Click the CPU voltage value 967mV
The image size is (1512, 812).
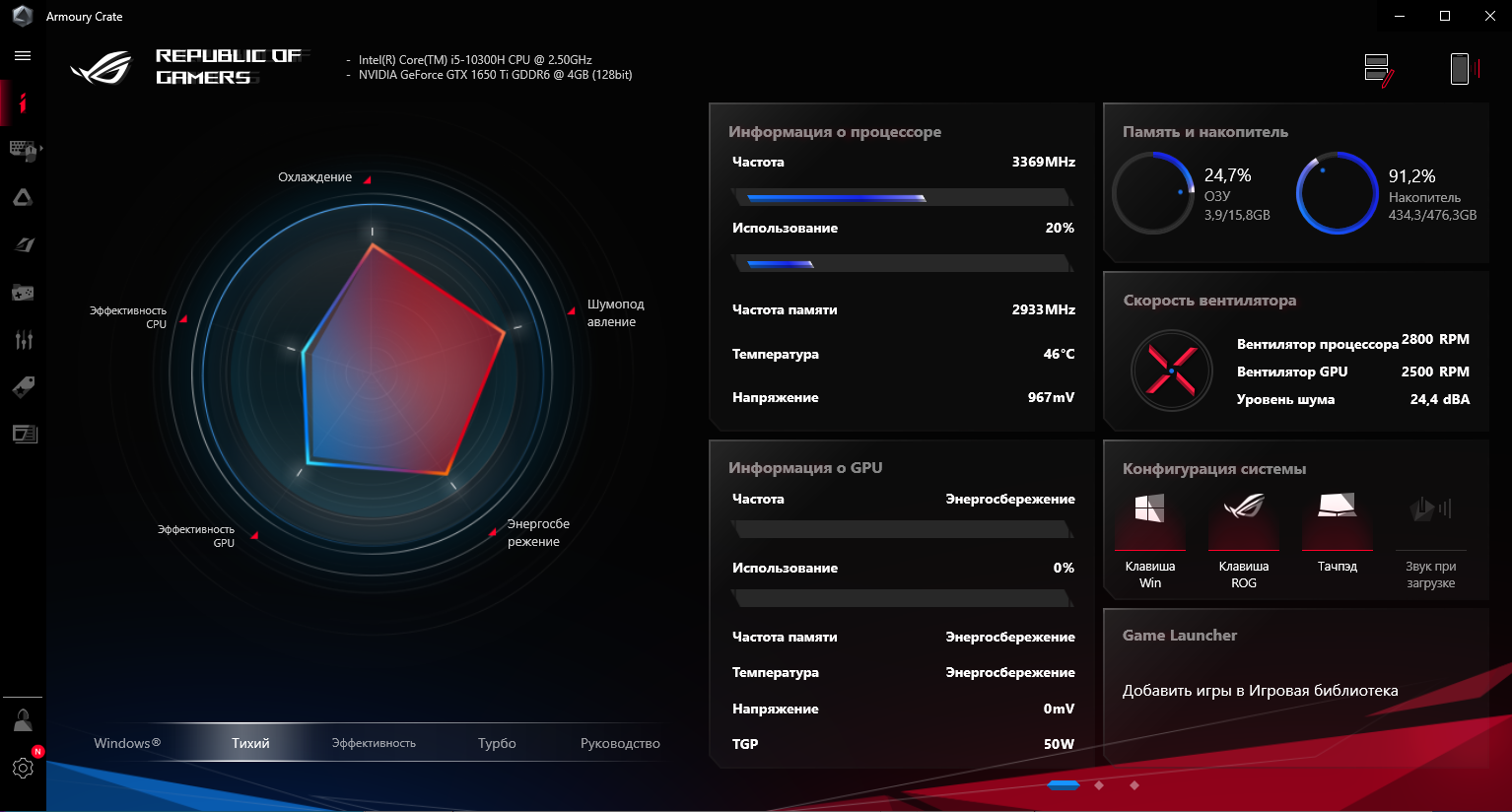click(x=1052, y=397)
